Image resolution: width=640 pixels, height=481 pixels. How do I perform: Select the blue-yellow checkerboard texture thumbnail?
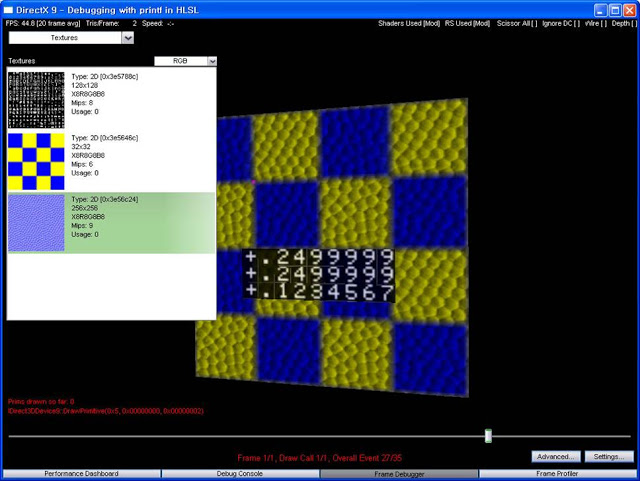point(36,162)
